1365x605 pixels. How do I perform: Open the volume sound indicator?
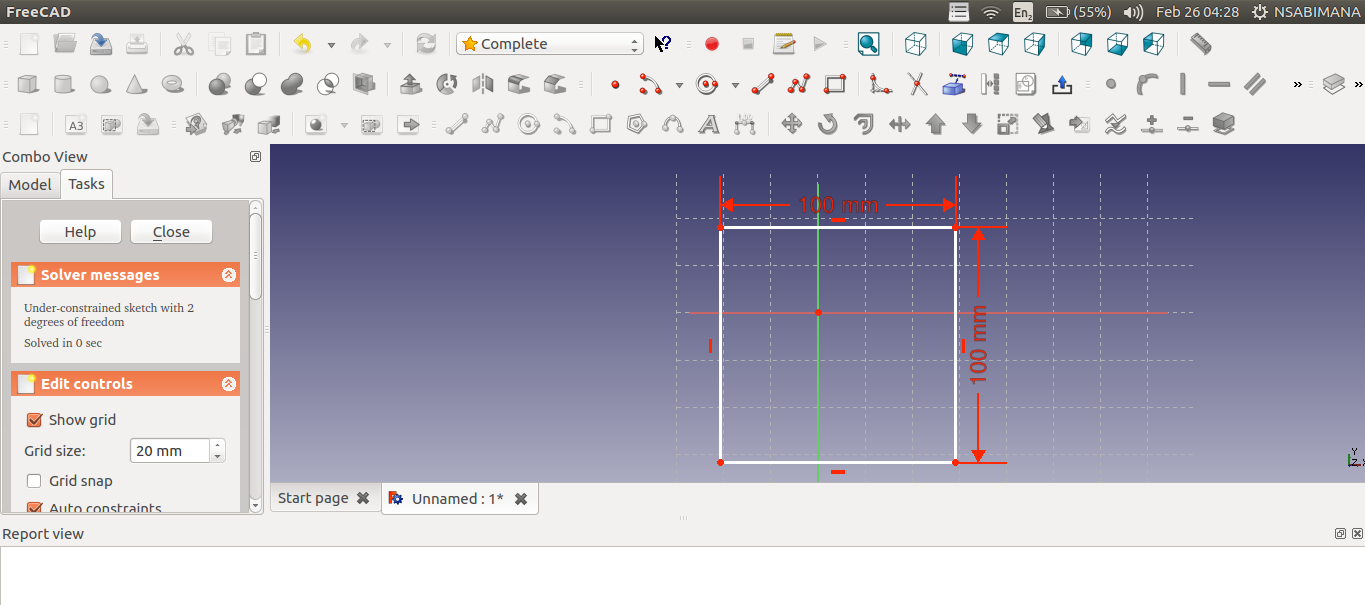point(1133,12)
